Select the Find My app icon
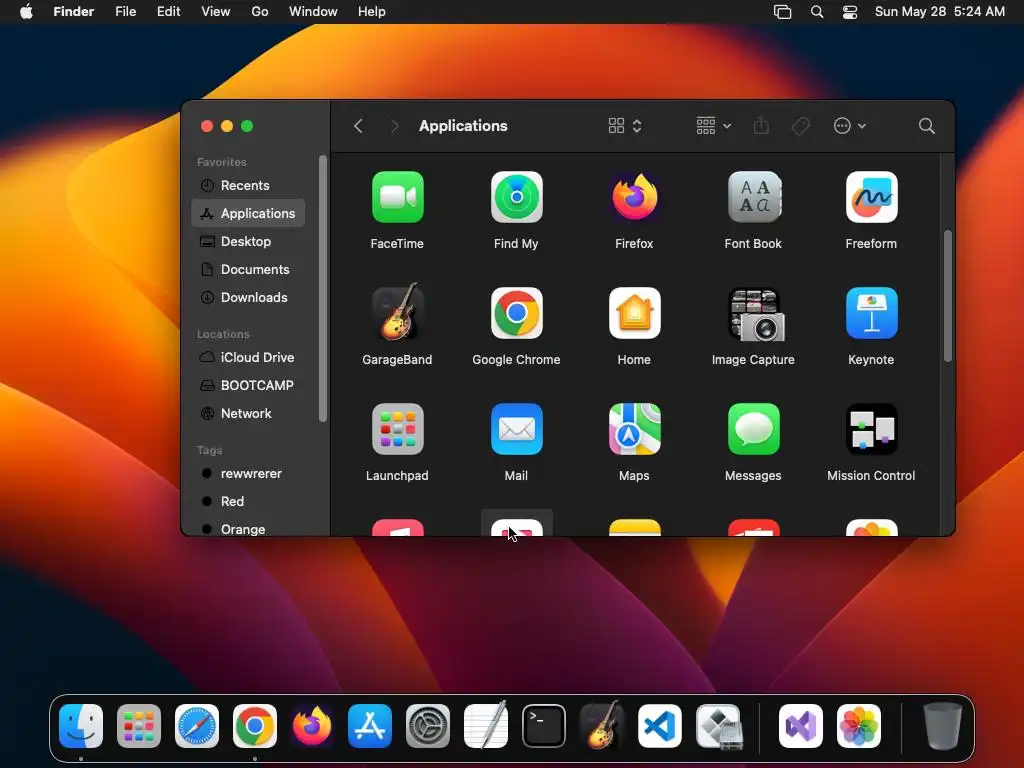This screenshot has width=1024, height=768. tap(517, 197)
